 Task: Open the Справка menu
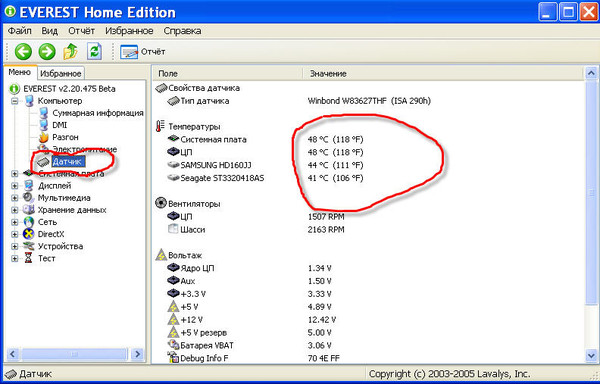pos(182,31)
